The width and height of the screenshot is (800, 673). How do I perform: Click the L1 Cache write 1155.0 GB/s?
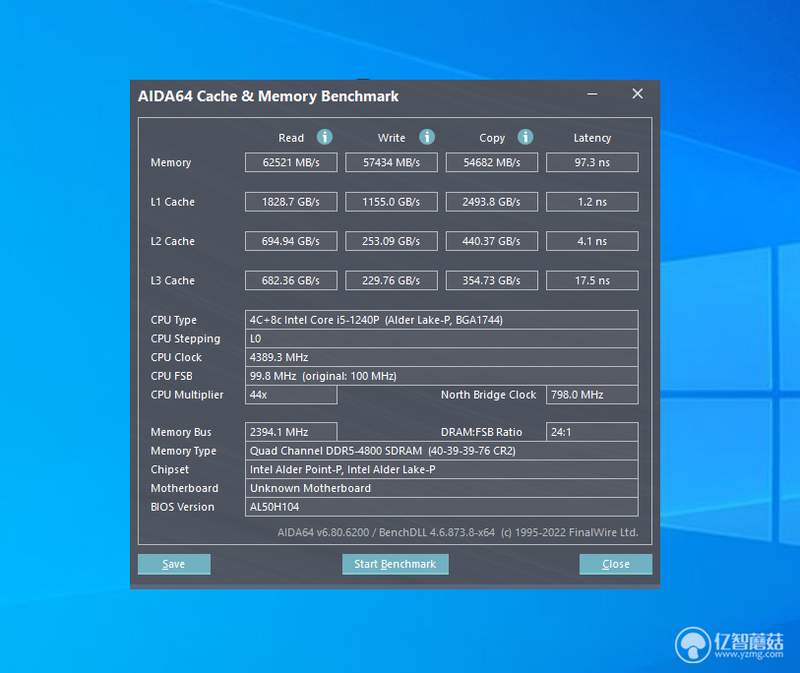click(391, 202)
